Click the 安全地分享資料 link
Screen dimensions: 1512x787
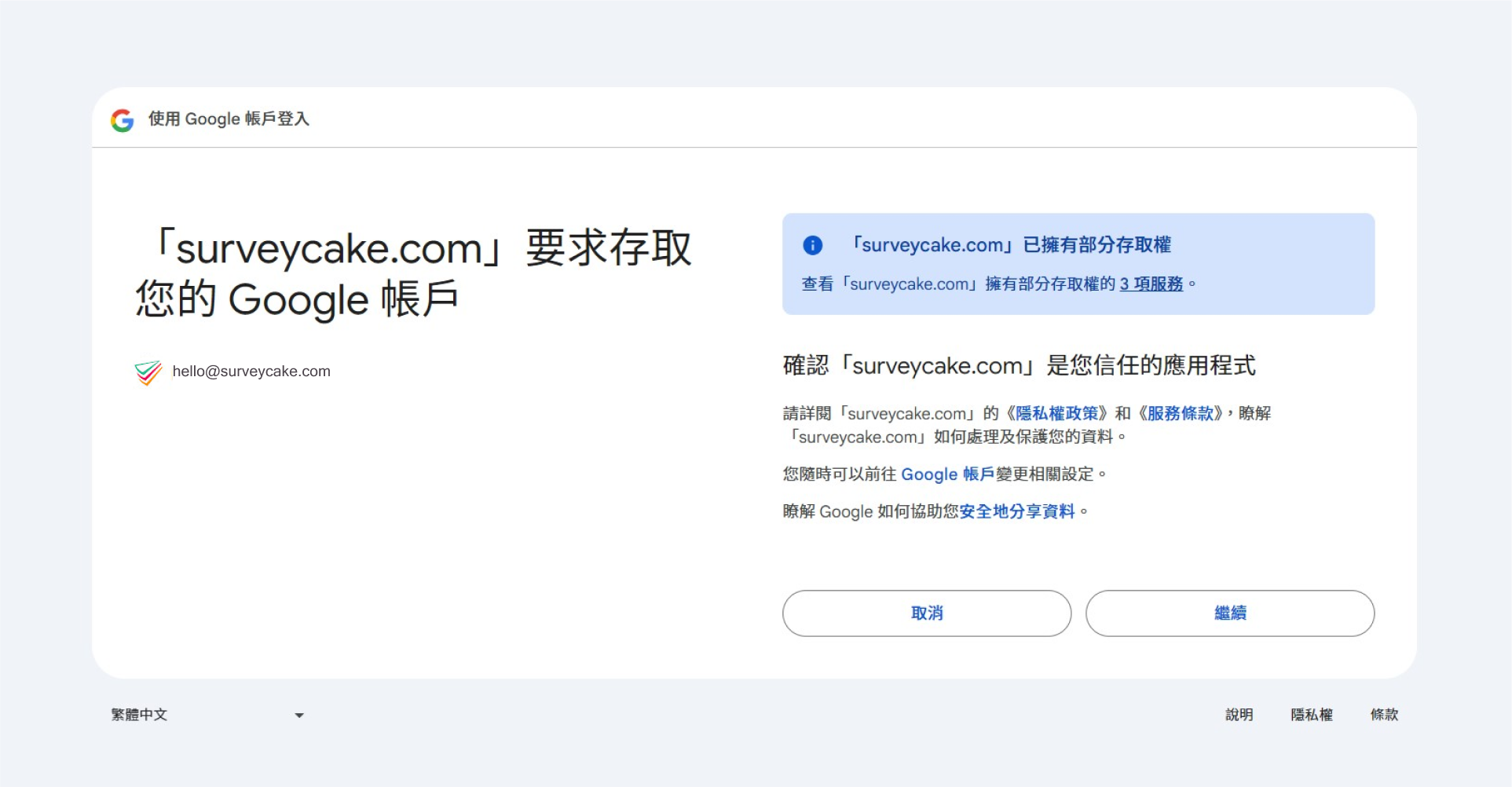tap(1019, 511)
